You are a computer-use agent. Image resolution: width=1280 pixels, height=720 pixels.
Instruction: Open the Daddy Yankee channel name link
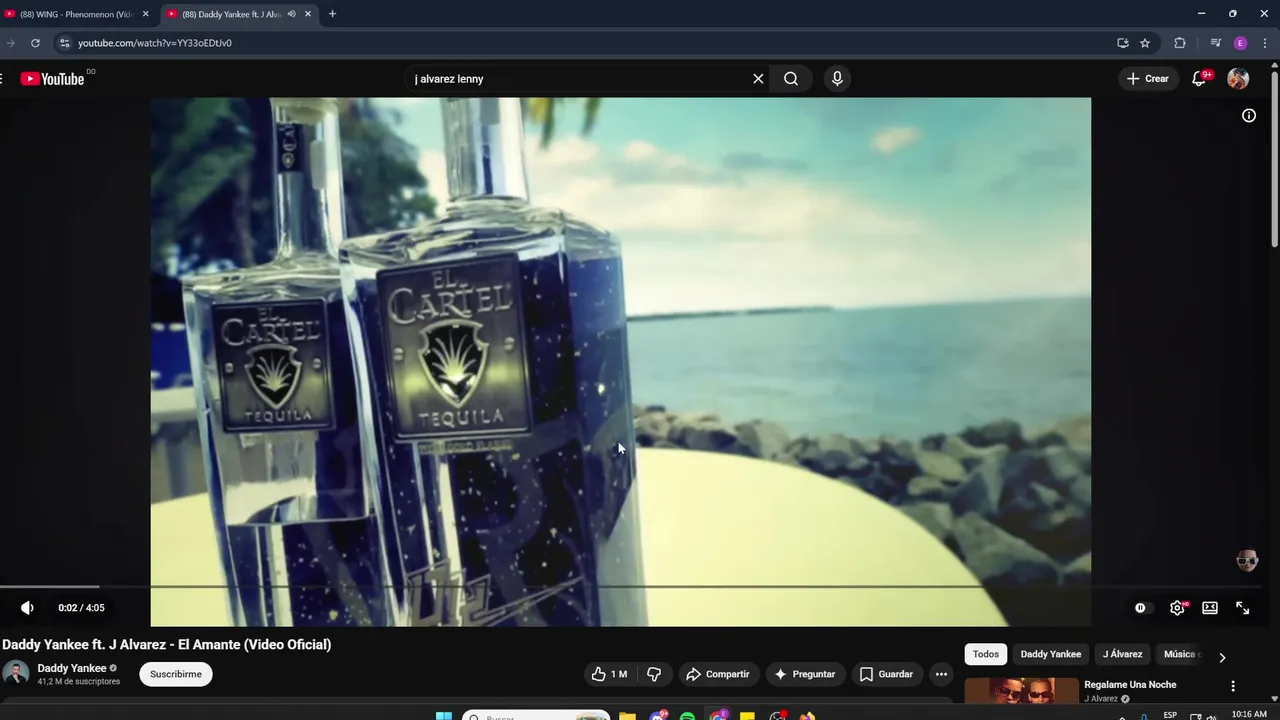[72, 668]
